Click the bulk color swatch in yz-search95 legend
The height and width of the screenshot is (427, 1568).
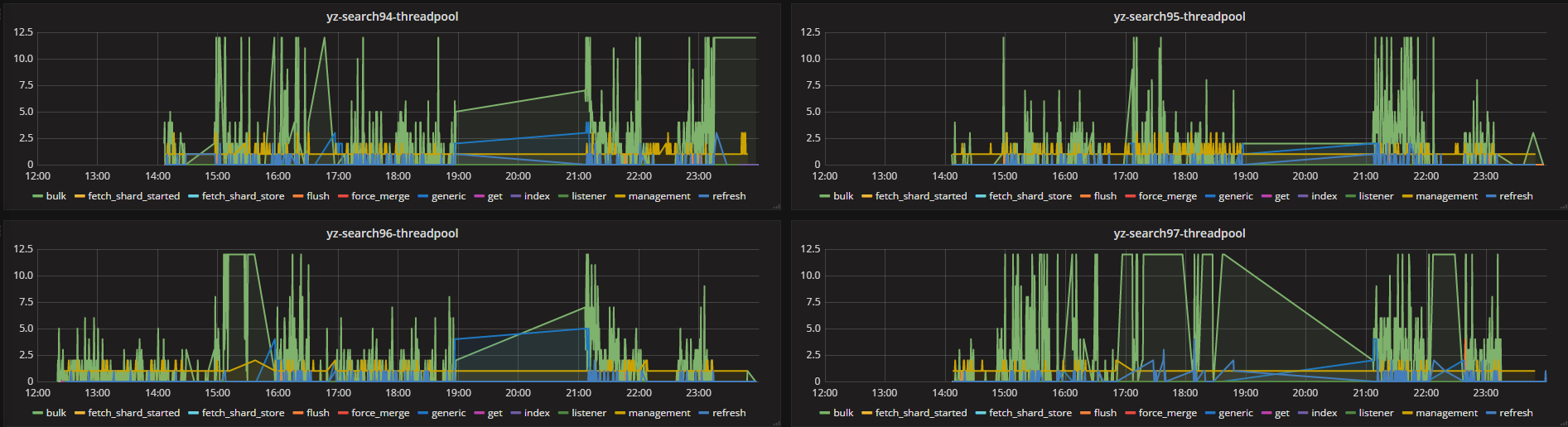824,196
